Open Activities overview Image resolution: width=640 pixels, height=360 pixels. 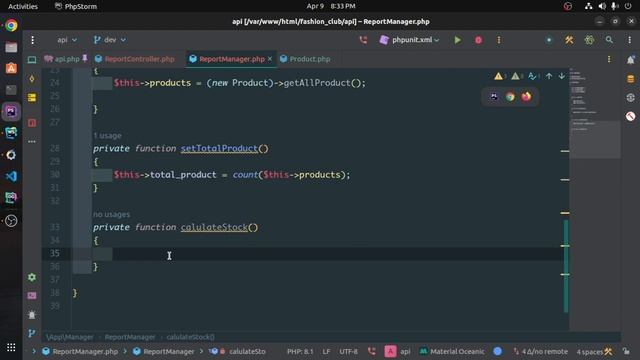point(23,6)
